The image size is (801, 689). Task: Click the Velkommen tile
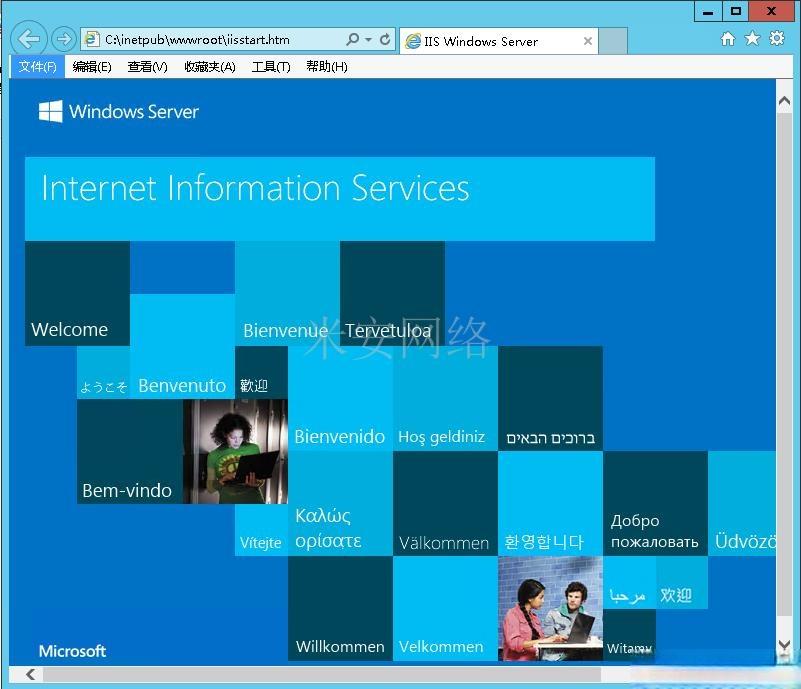pos(445,608)
